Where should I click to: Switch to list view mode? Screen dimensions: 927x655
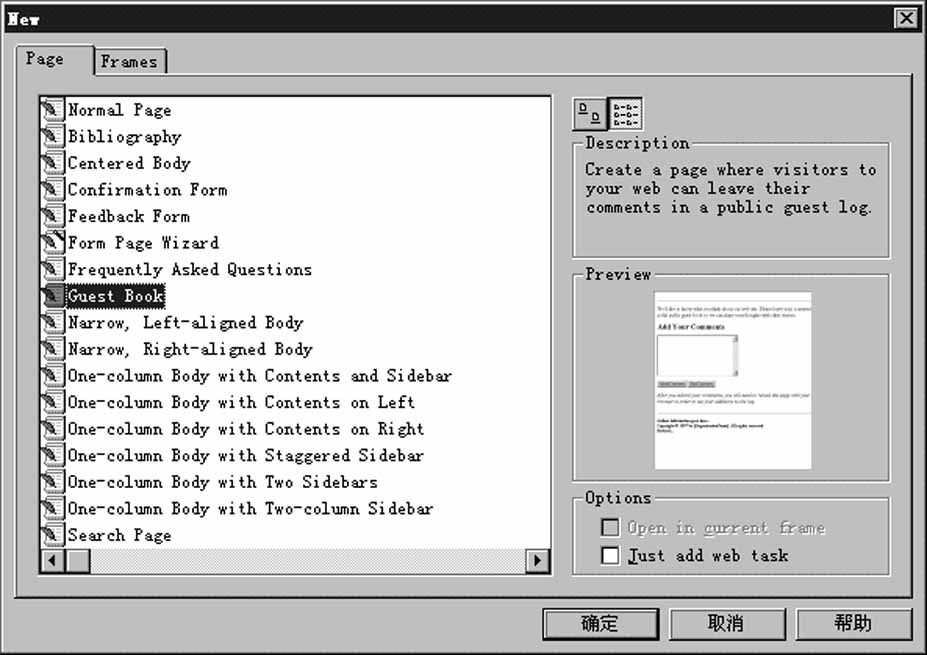click(x=625, y=114)
